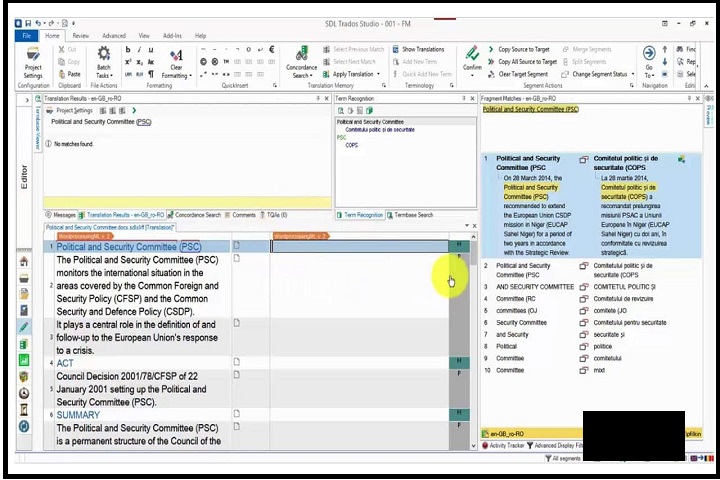The height and width of the screenshot is (480, 720).
Task: Switch to the Review ribbon tab
Action: tap(80, 35)
